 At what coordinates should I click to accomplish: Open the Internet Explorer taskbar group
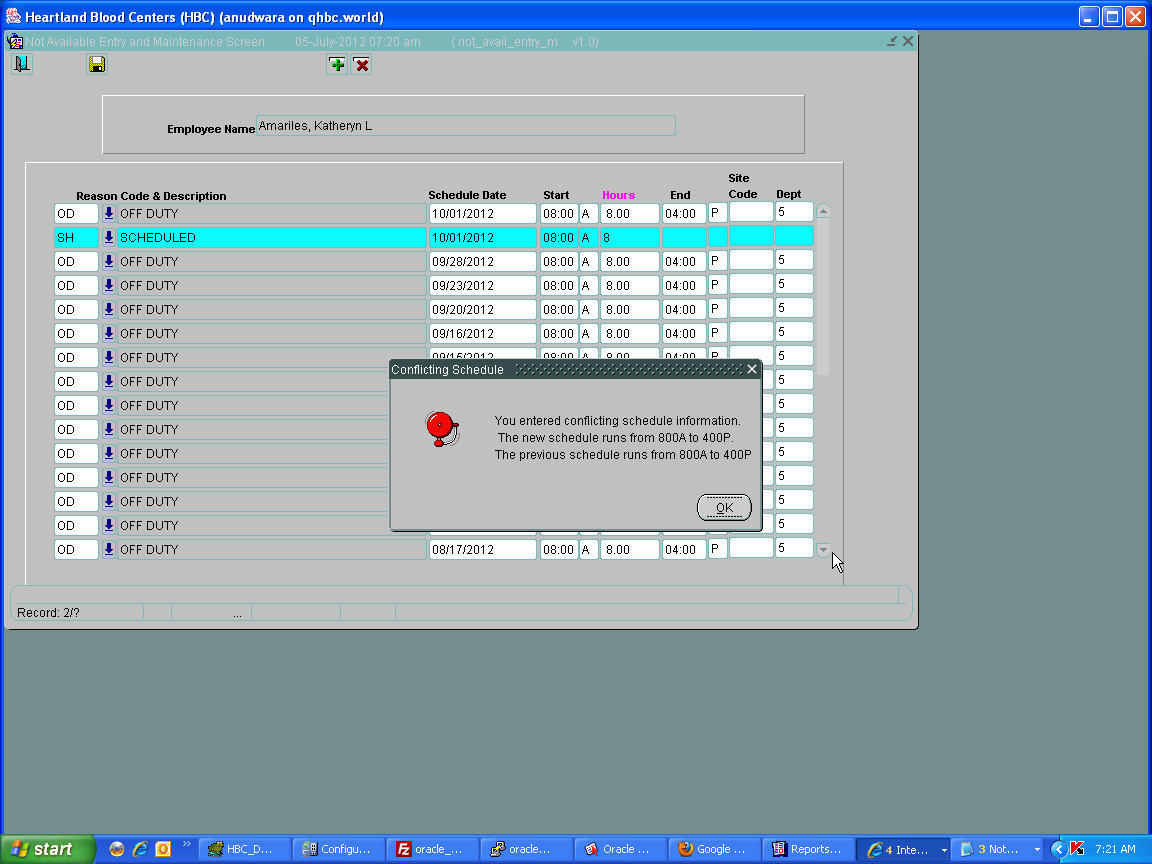tap(903, 849)
